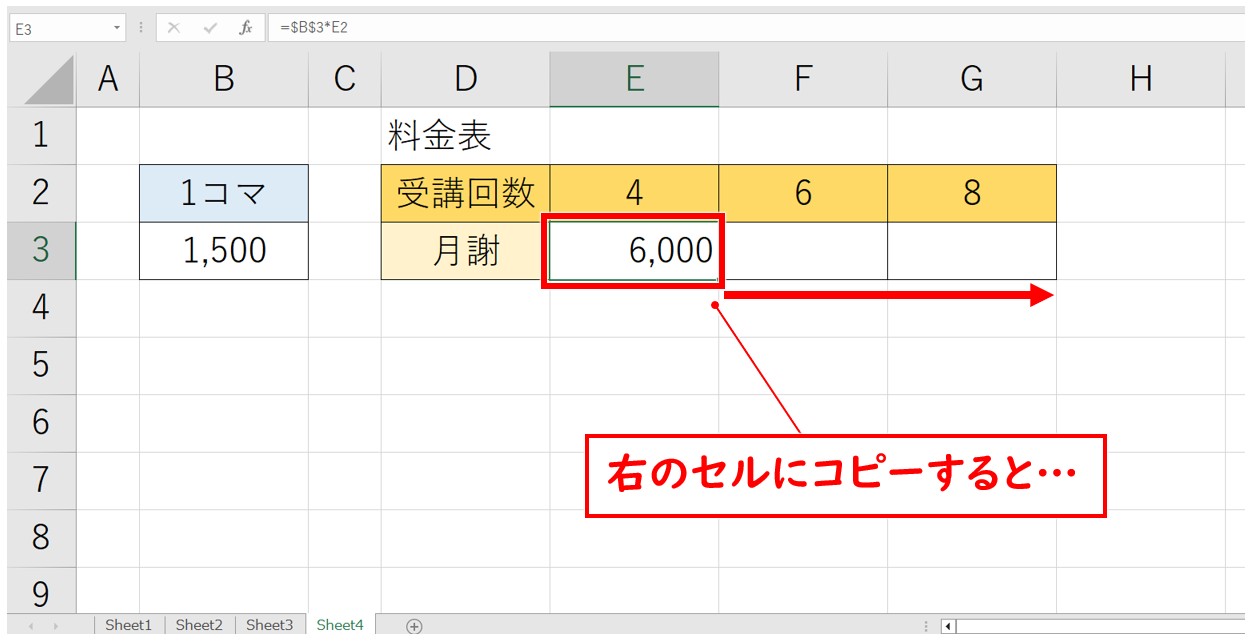This screenshot has height=643, width=1251.
Task: Select column G header
Action: [972, 80]
